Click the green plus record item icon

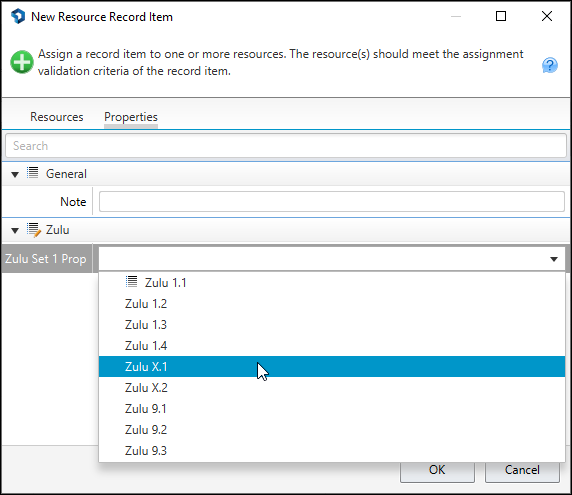pos(22,62)
